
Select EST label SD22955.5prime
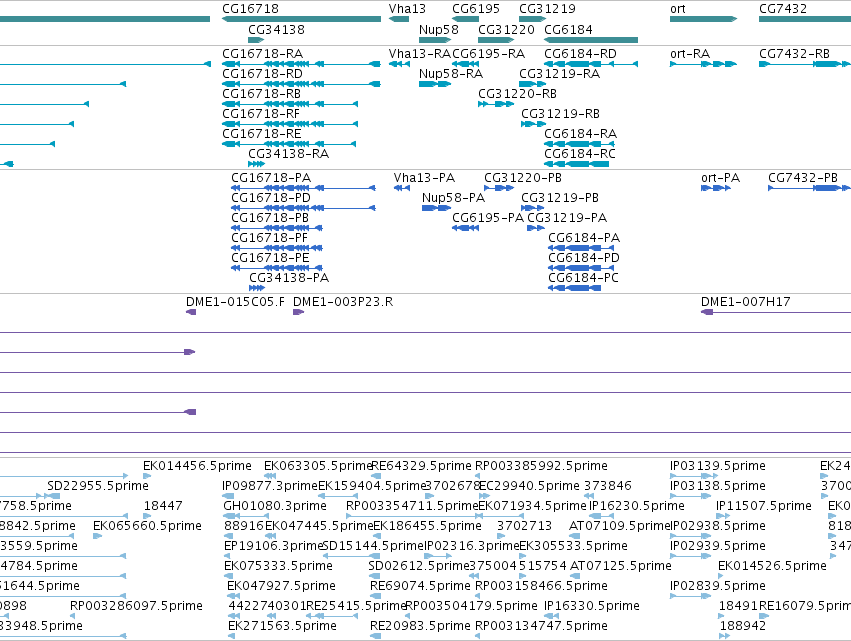[98, 486]
